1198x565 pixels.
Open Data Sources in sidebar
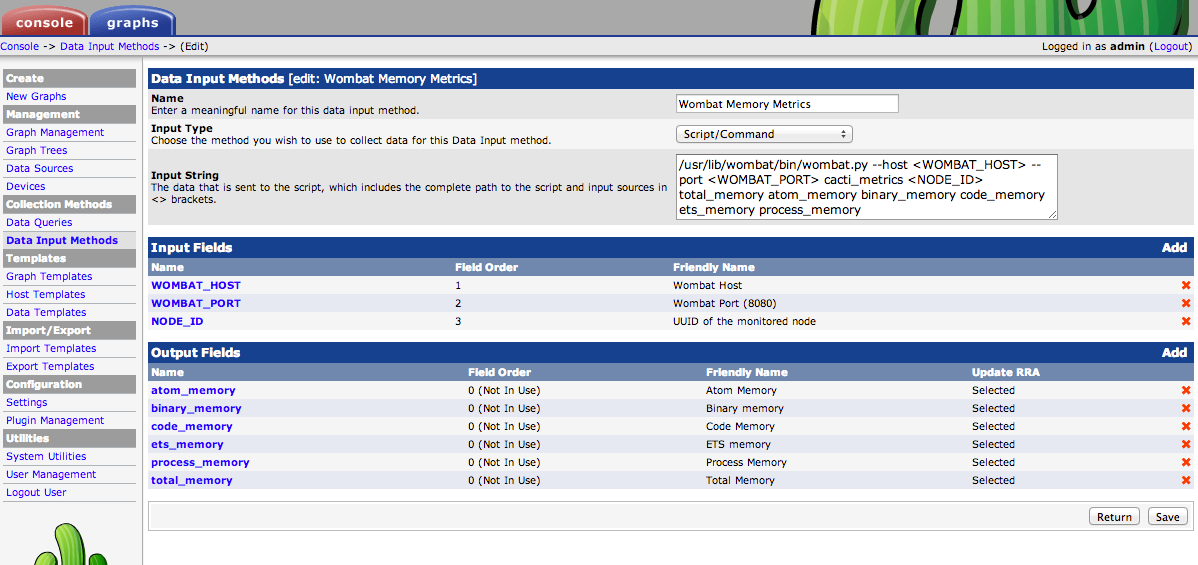coord(40,168)
